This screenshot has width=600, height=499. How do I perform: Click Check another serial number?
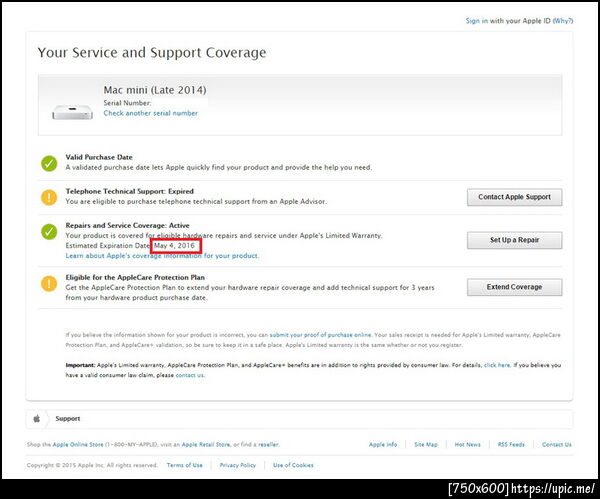coord(151,113)
